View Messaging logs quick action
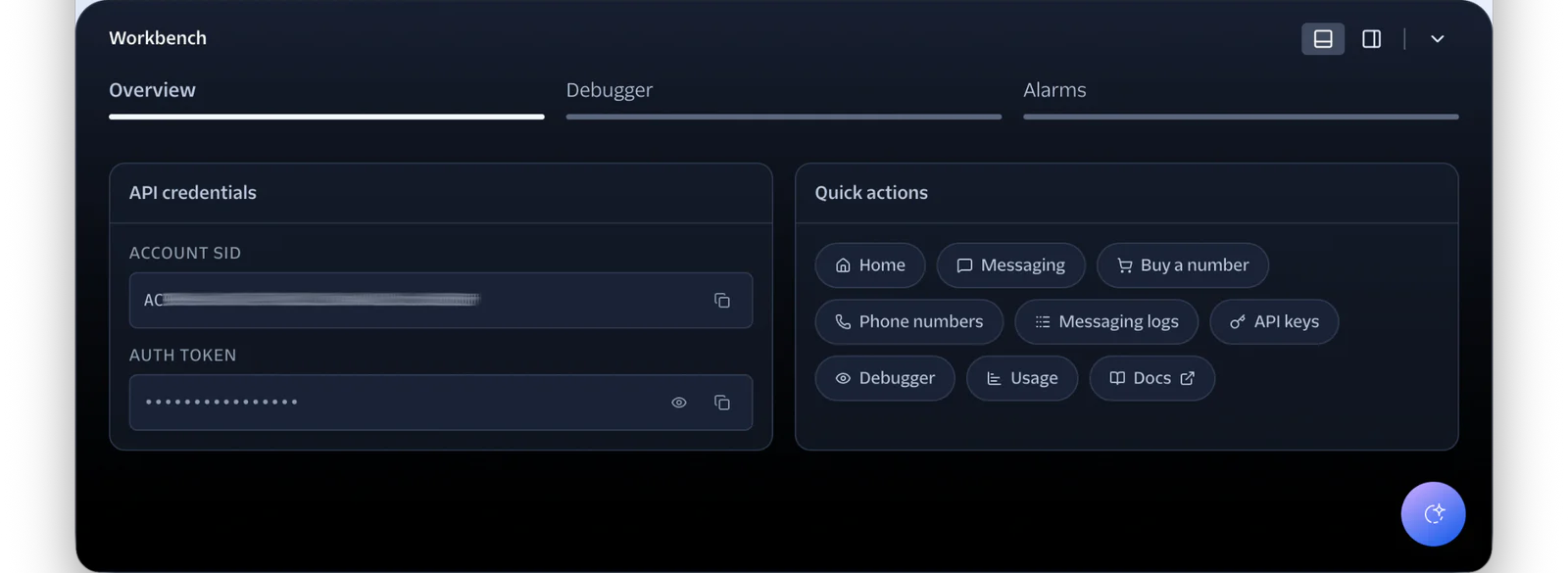The image size is (1568, 573). point(1106,321)
